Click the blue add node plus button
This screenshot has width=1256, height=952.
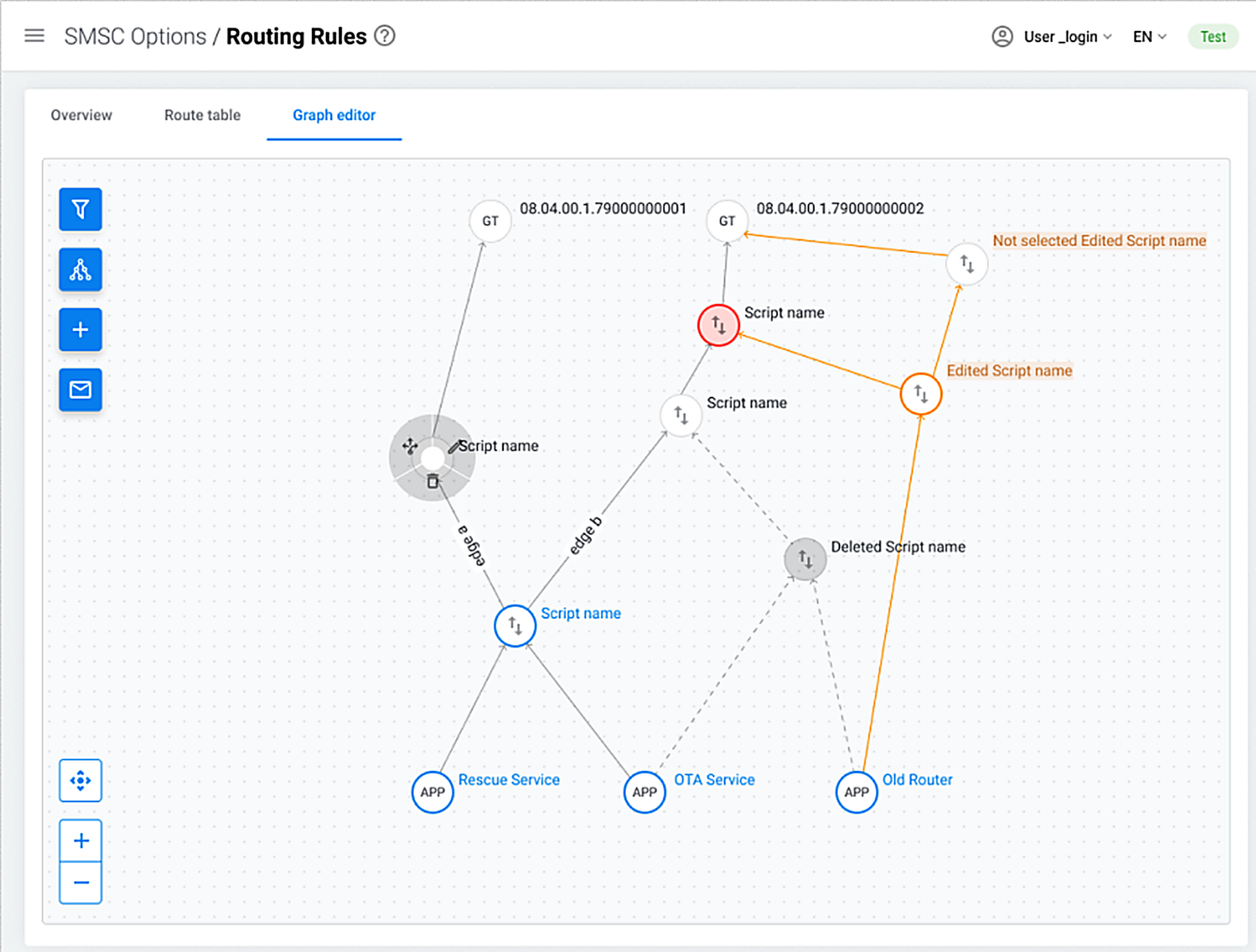click(80, 329)
